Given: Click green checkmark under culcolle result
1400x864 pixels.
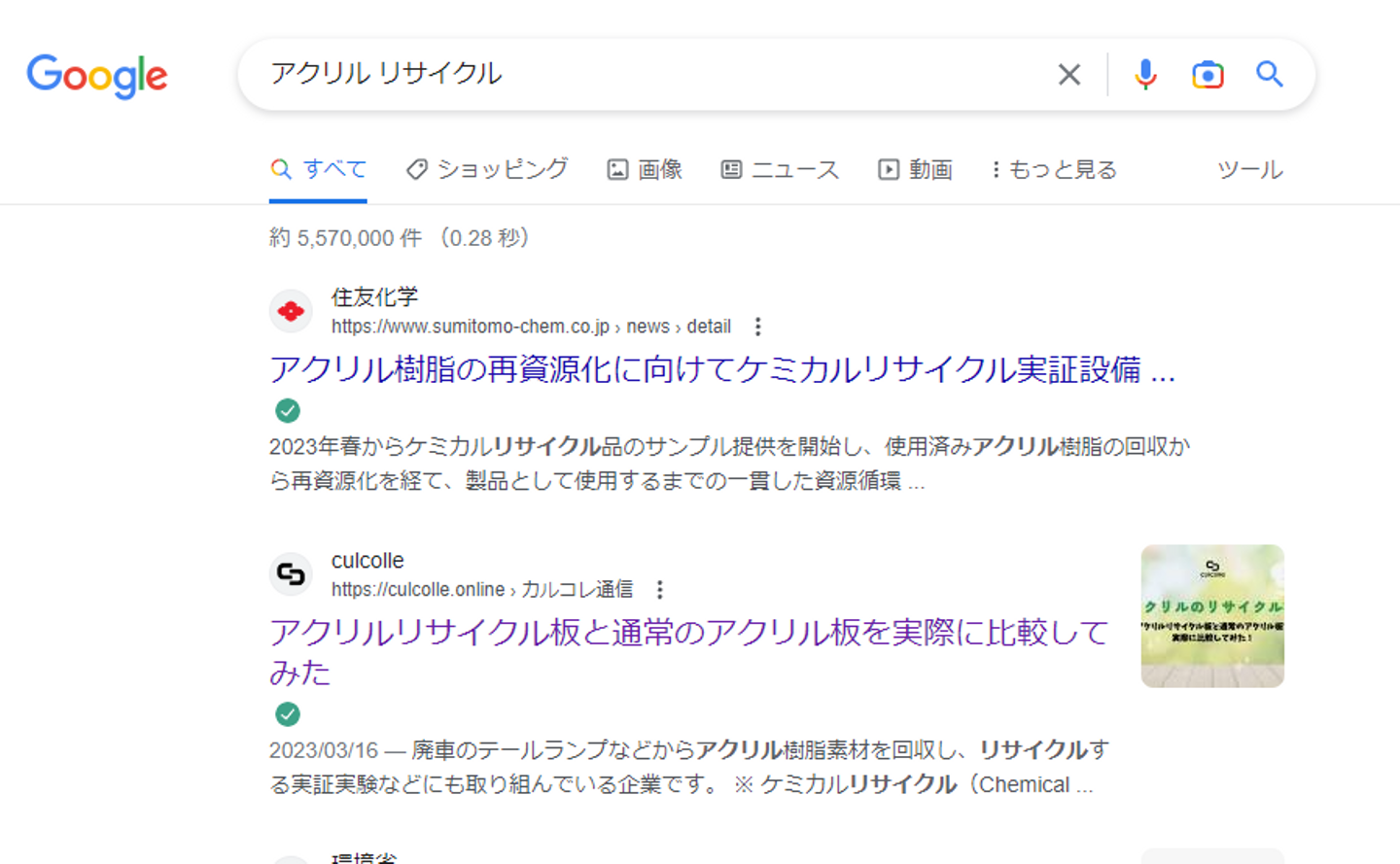Looking at the screenshot, I should pyautogui.click(x=288, y=714).
